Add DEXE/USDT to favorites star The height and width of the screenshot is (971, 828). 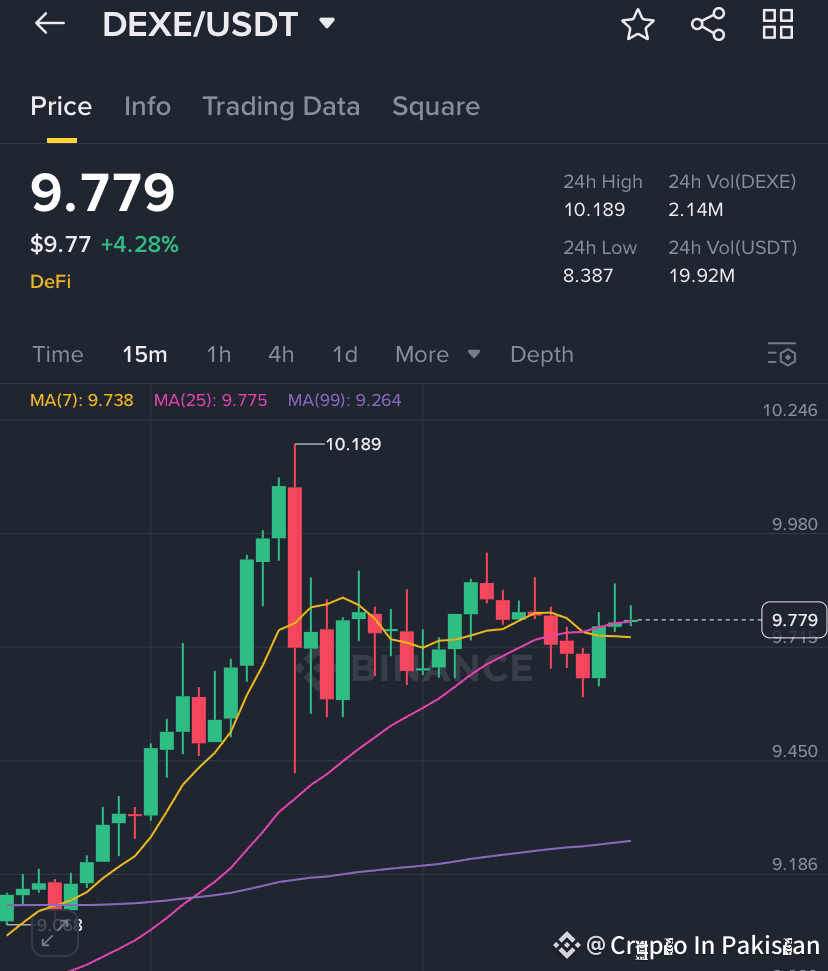[637, 24]
